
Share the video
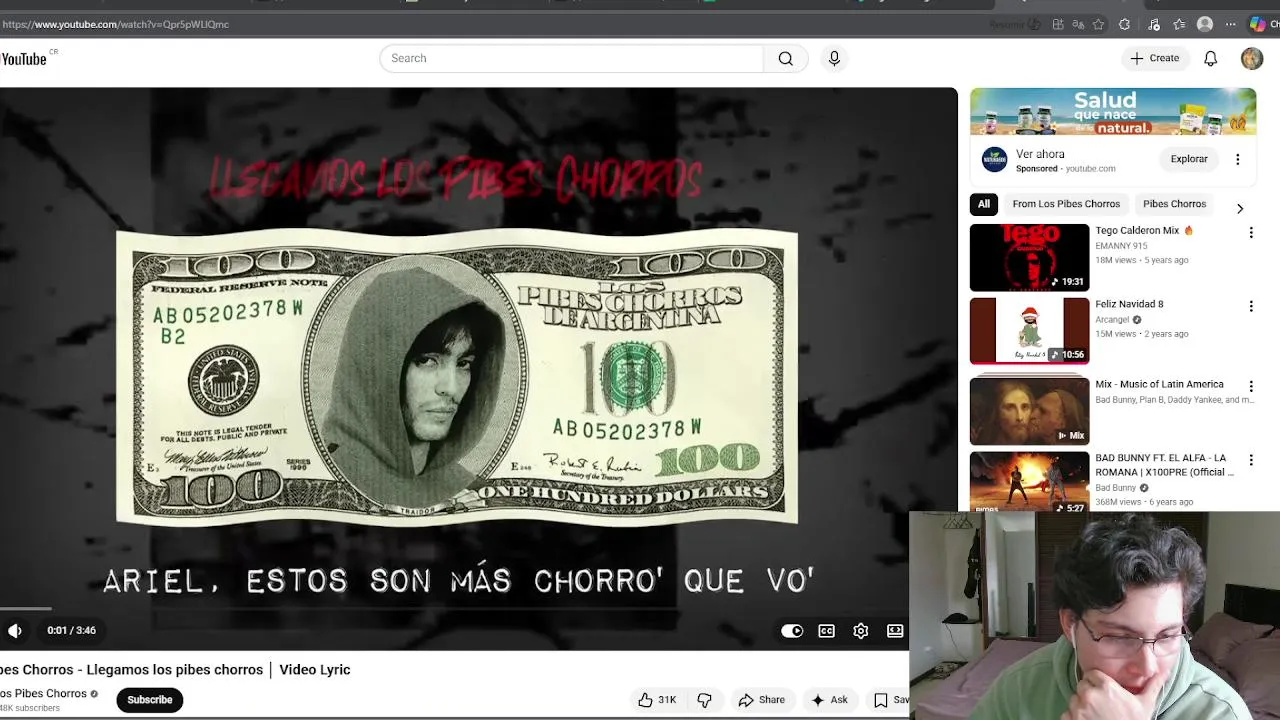762,700
